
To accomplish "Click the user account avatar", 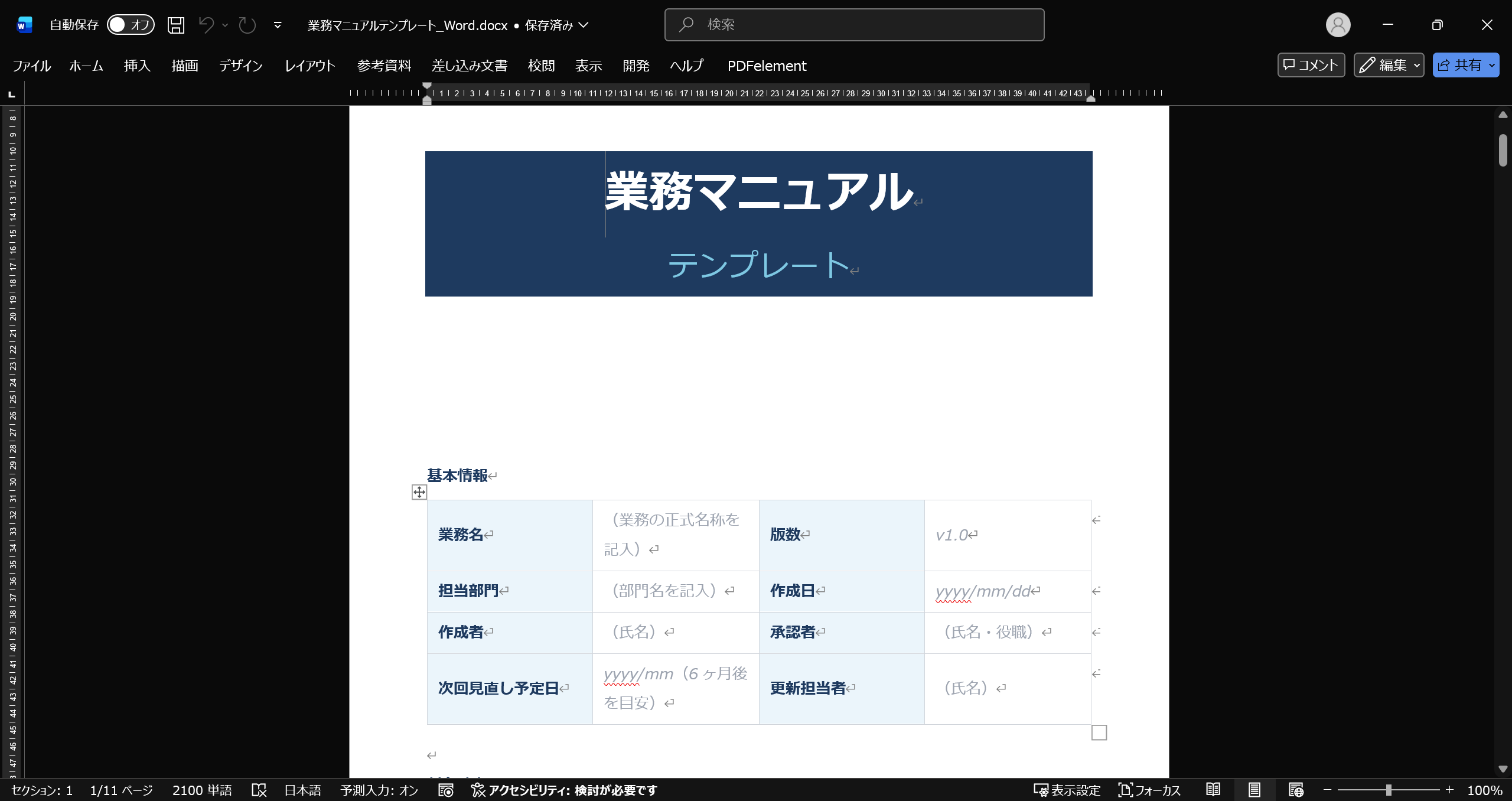I will [x=1338, y=25].
